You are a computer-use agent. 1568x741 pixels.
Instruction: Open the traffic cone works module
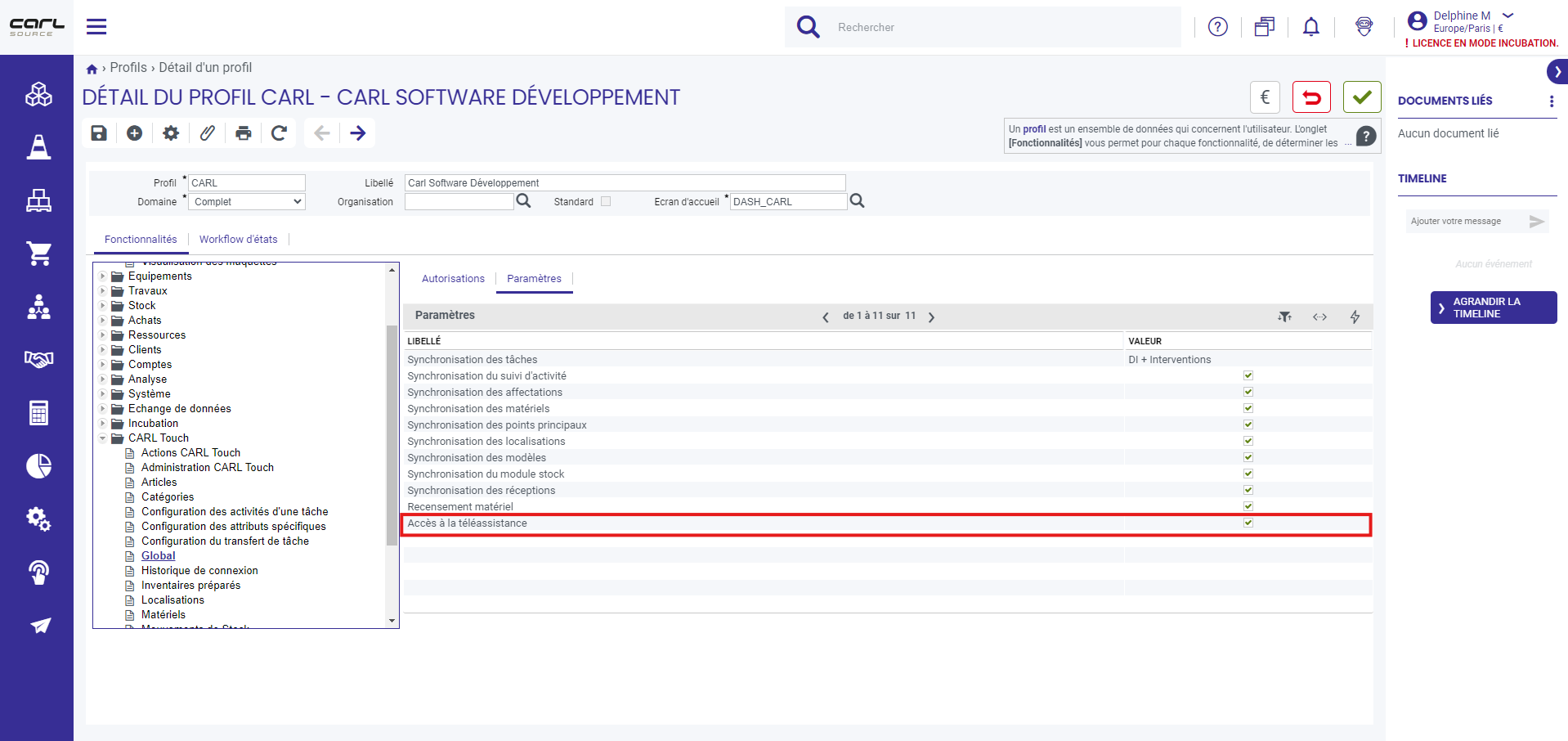click(38, 147)
